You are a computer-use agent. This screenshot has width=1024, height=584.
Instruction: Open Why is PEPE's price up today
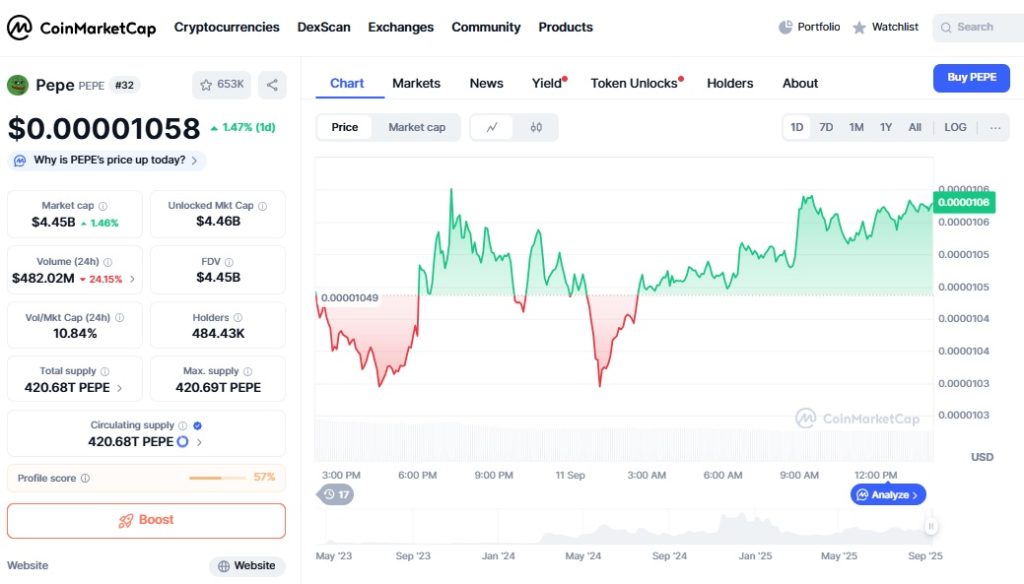pos(107,160)
